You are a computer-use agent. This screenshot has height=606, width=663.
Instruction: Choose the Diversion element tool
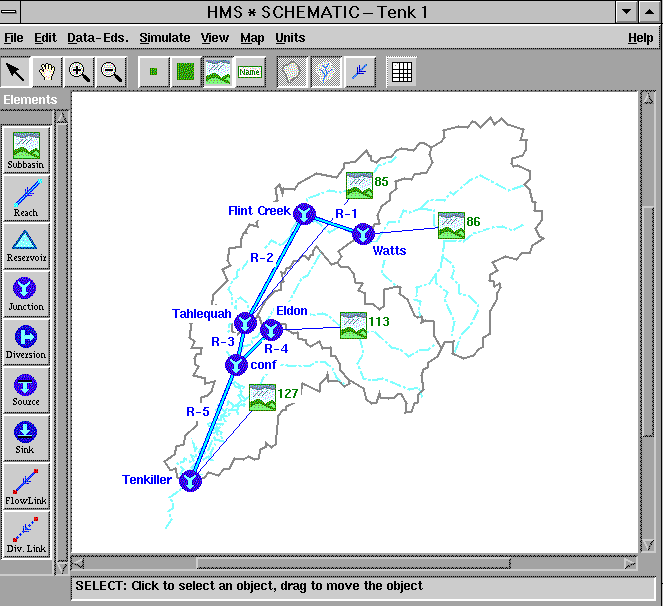pos(26,340)
